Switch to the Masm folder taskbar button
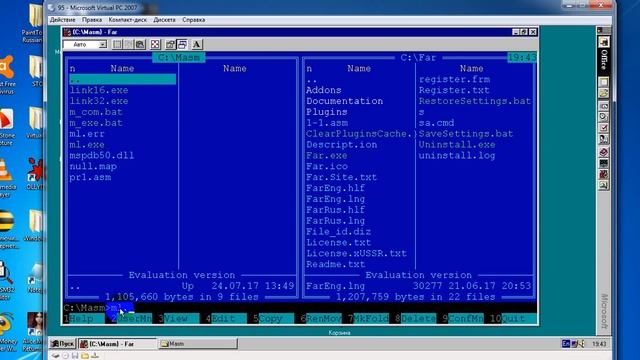 (x=198, y=344)
